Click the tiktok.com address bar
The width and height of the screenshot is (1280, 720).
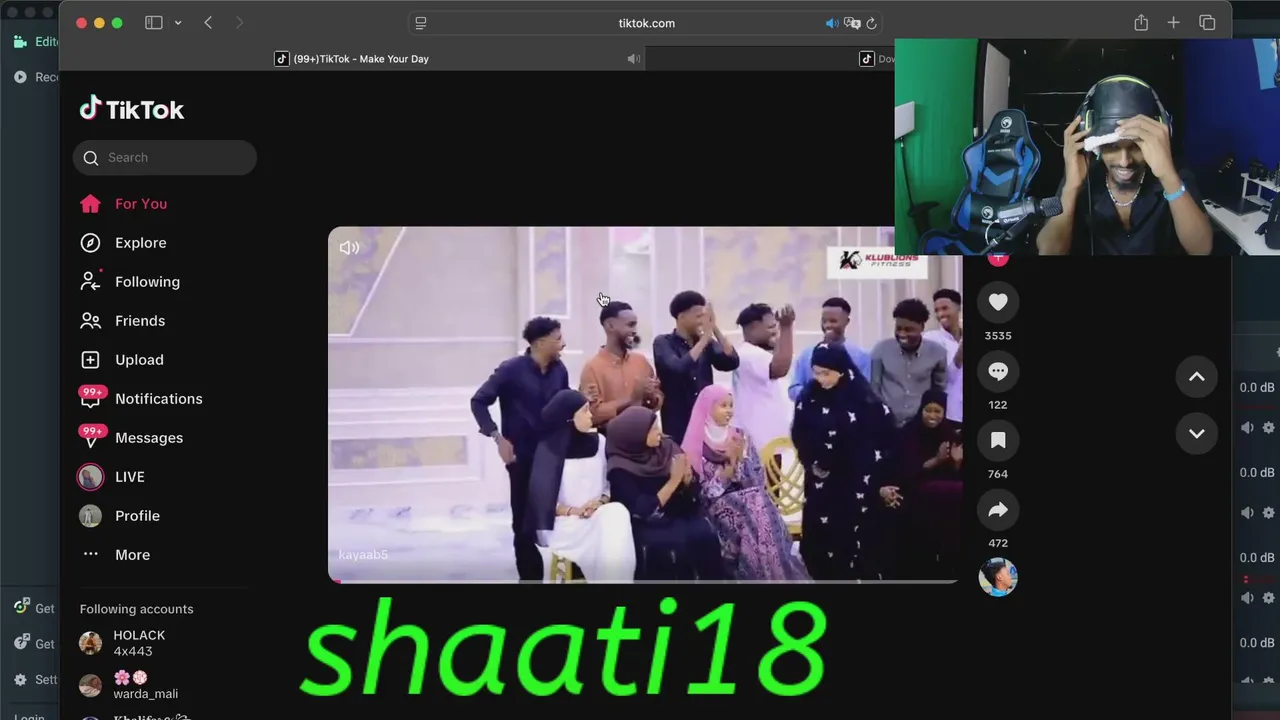(646, 23)
